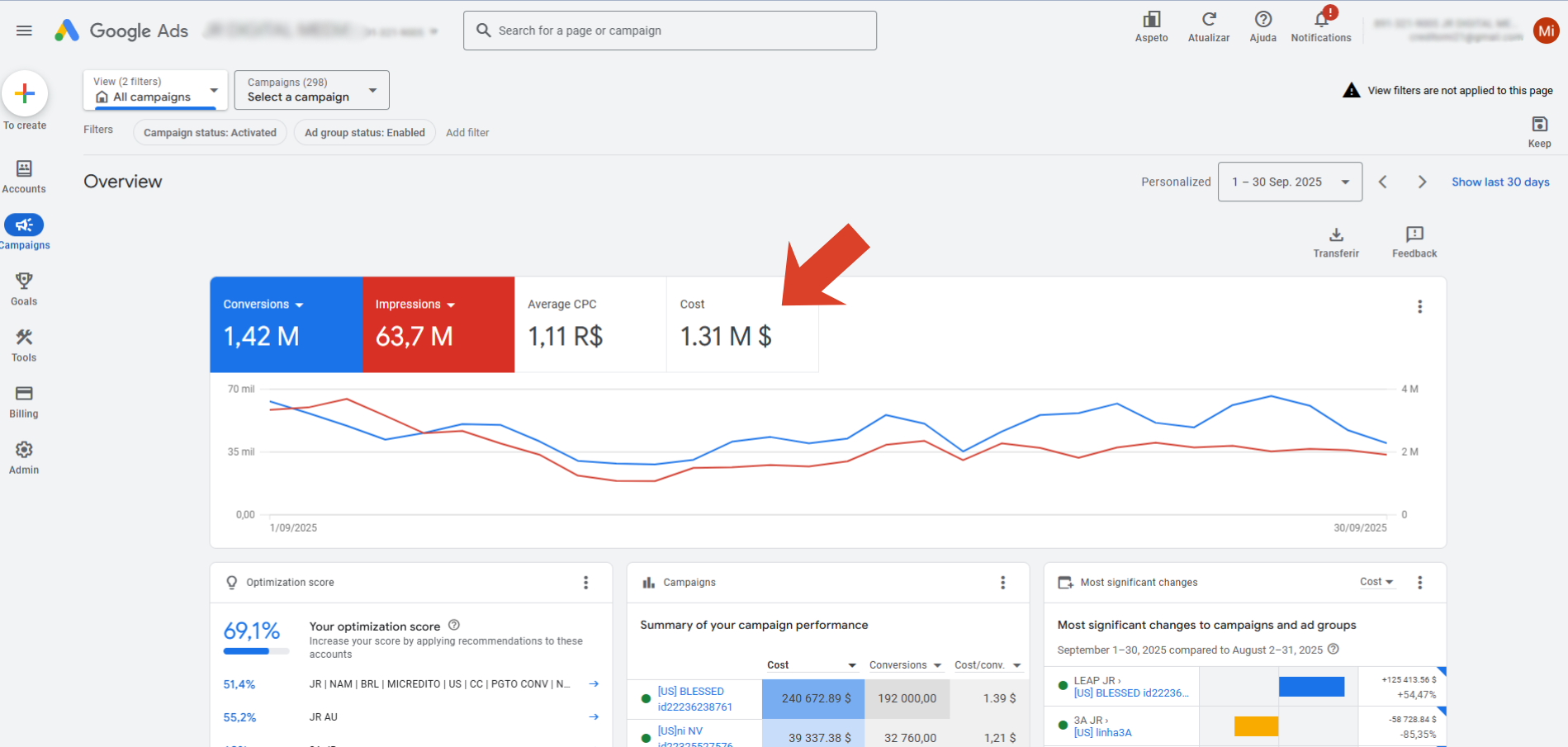Select the Average CPC metric card
The width and height of the screenshot is (1568, 747).
pos(590,324)
